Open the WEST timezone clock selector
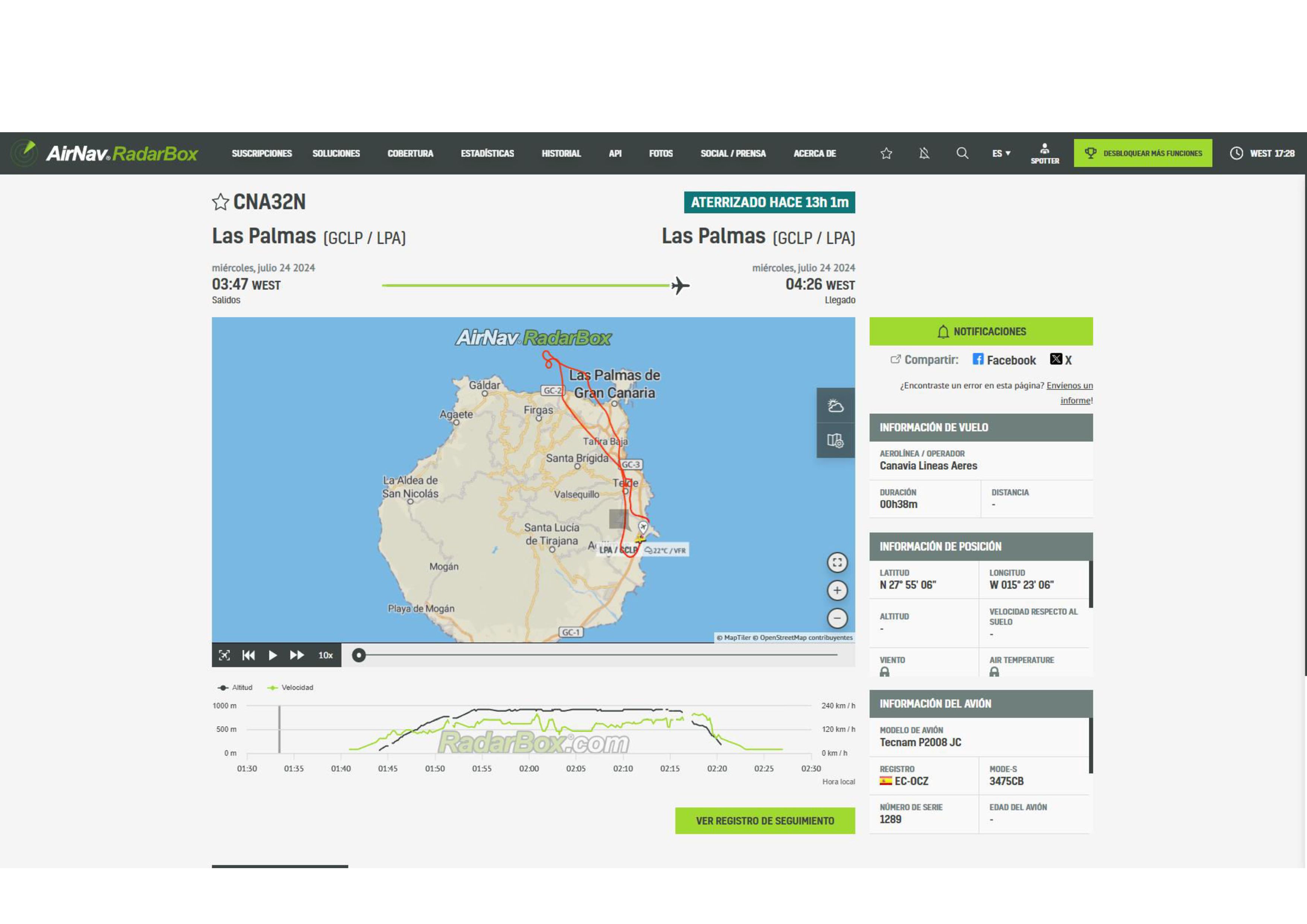 click(1262, 153)
